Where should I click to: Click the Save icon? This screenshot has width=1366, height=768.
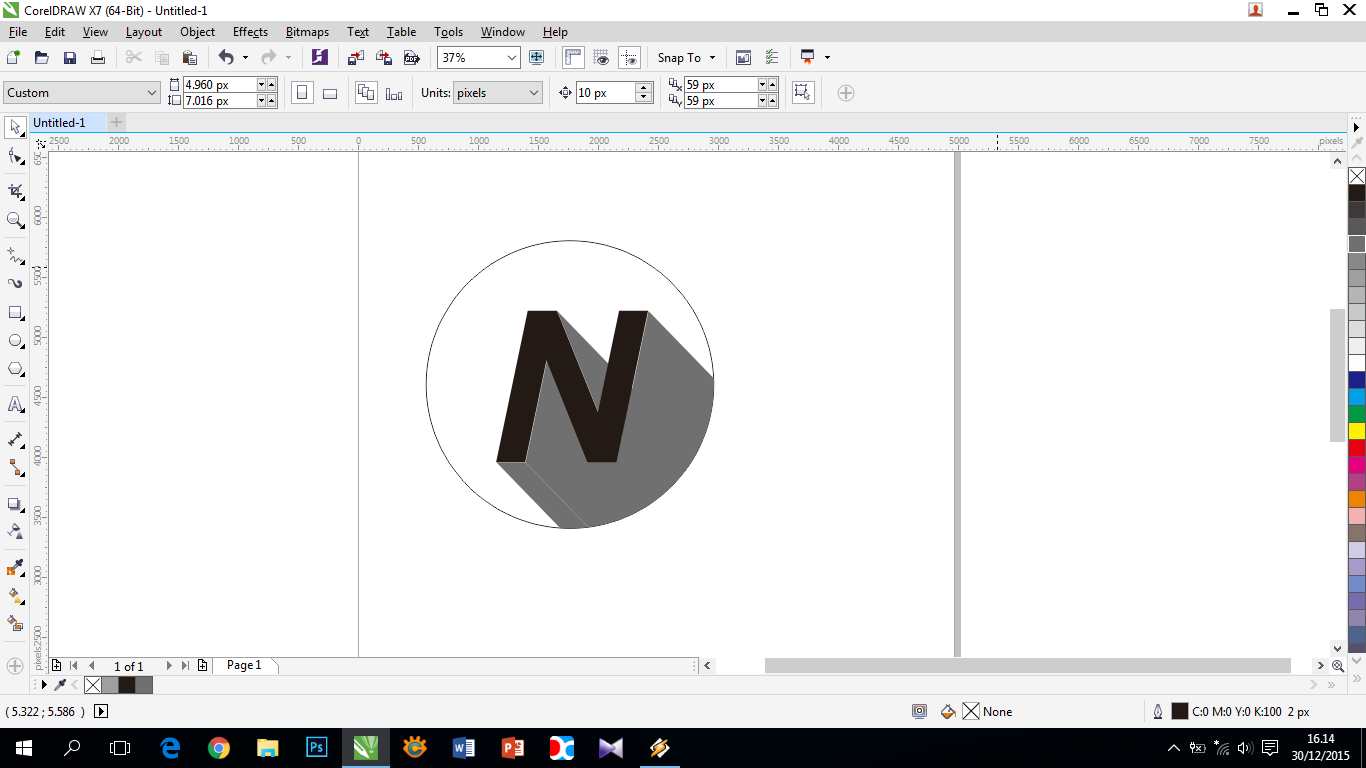70,58
